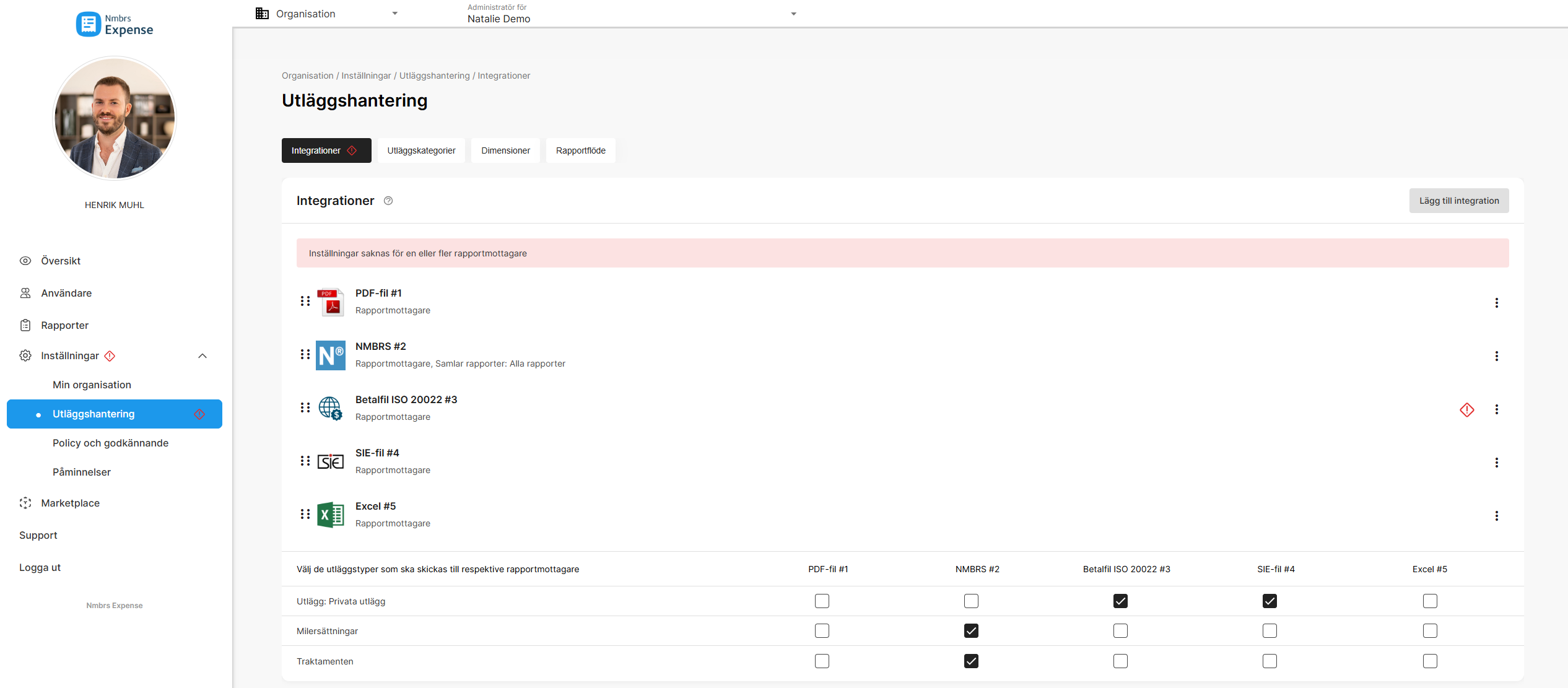This screenshot has width=1568, height=688.
Task: Open three-dot menu for PDF-fil #1
Action: click(1496, 303)
